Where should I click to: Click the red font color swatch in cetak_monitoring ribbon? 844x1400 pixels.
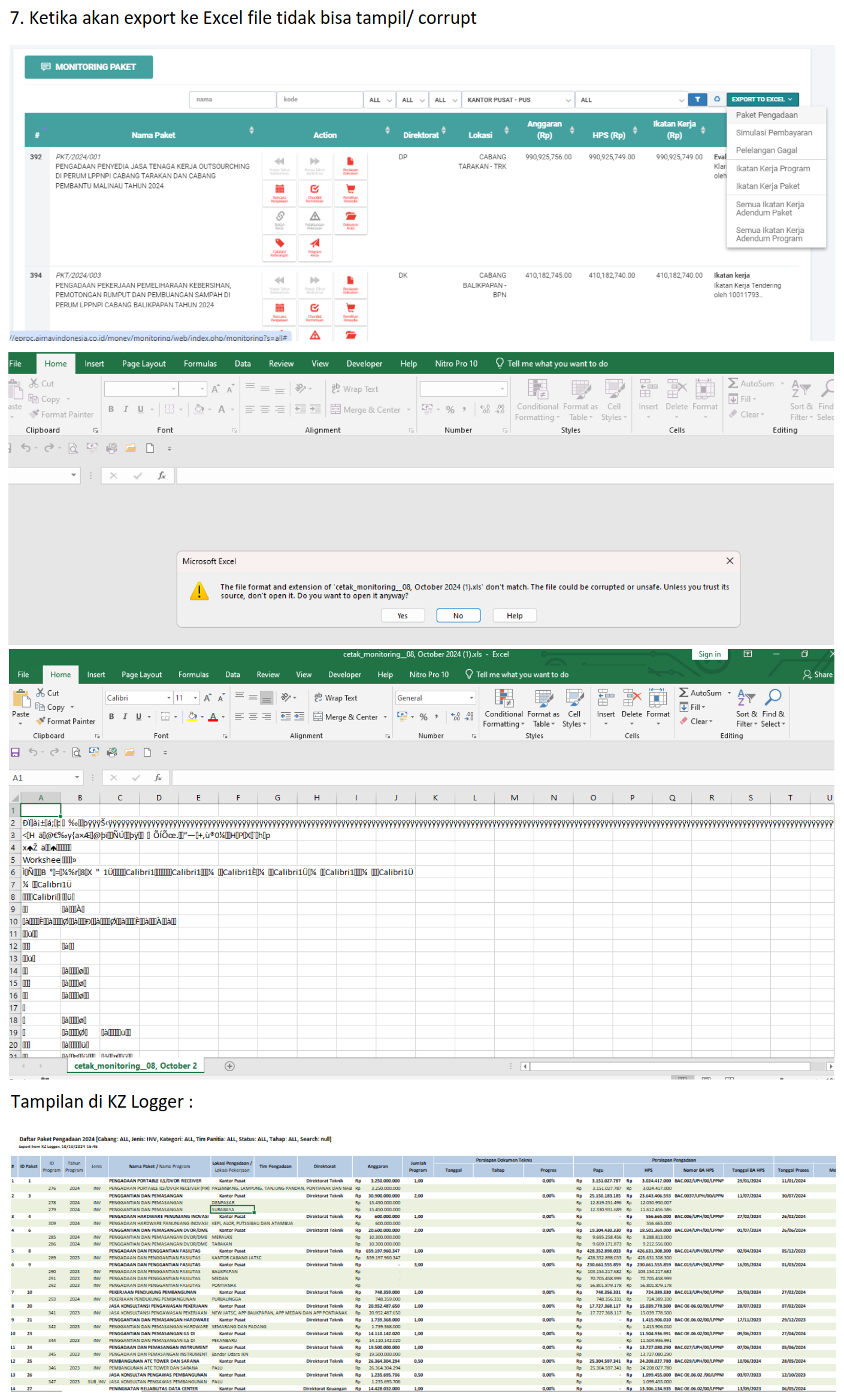(213, 717)
